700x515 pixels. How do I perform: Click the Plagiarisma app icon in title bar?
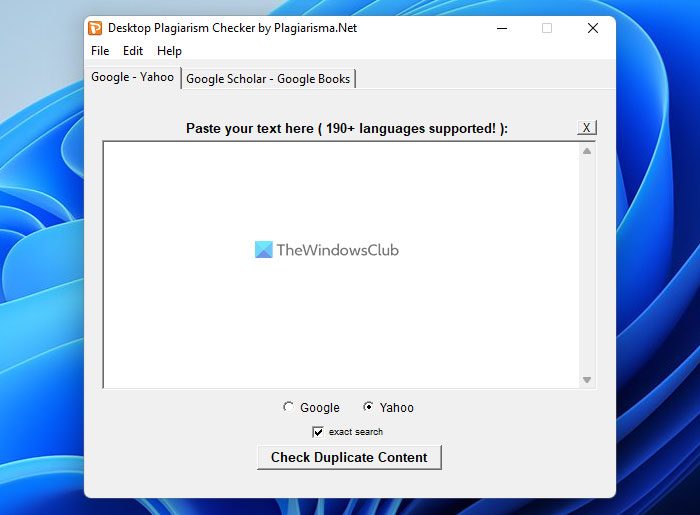[95, 28]
